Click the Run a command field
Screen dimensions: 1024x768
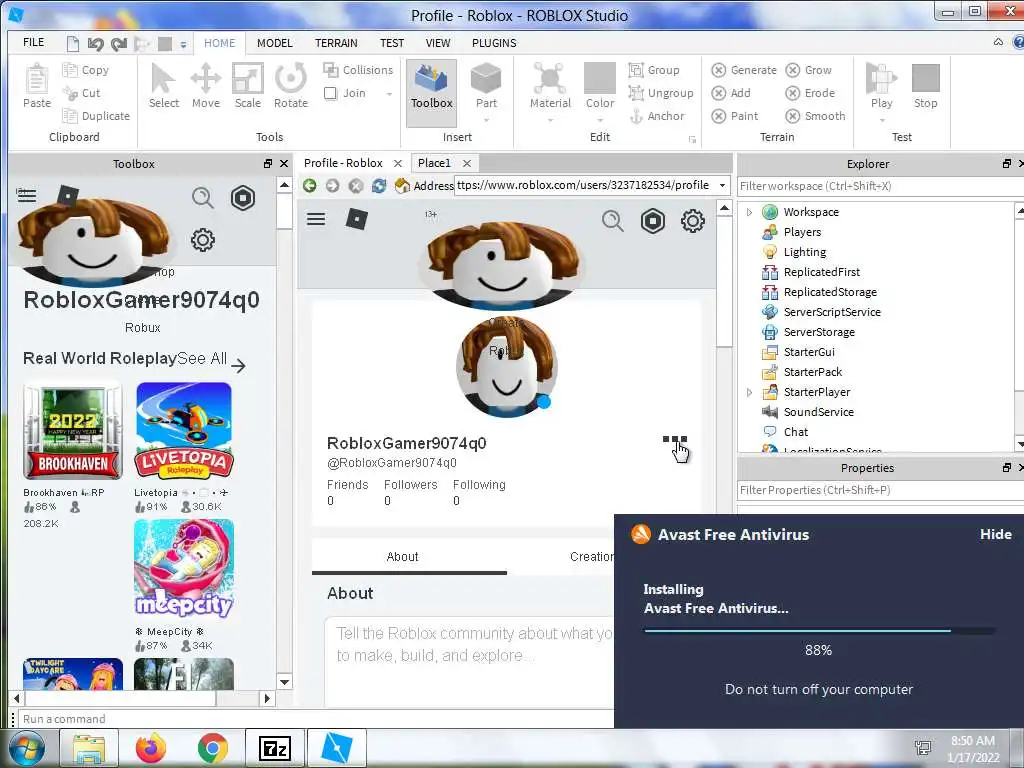[315, 719]
